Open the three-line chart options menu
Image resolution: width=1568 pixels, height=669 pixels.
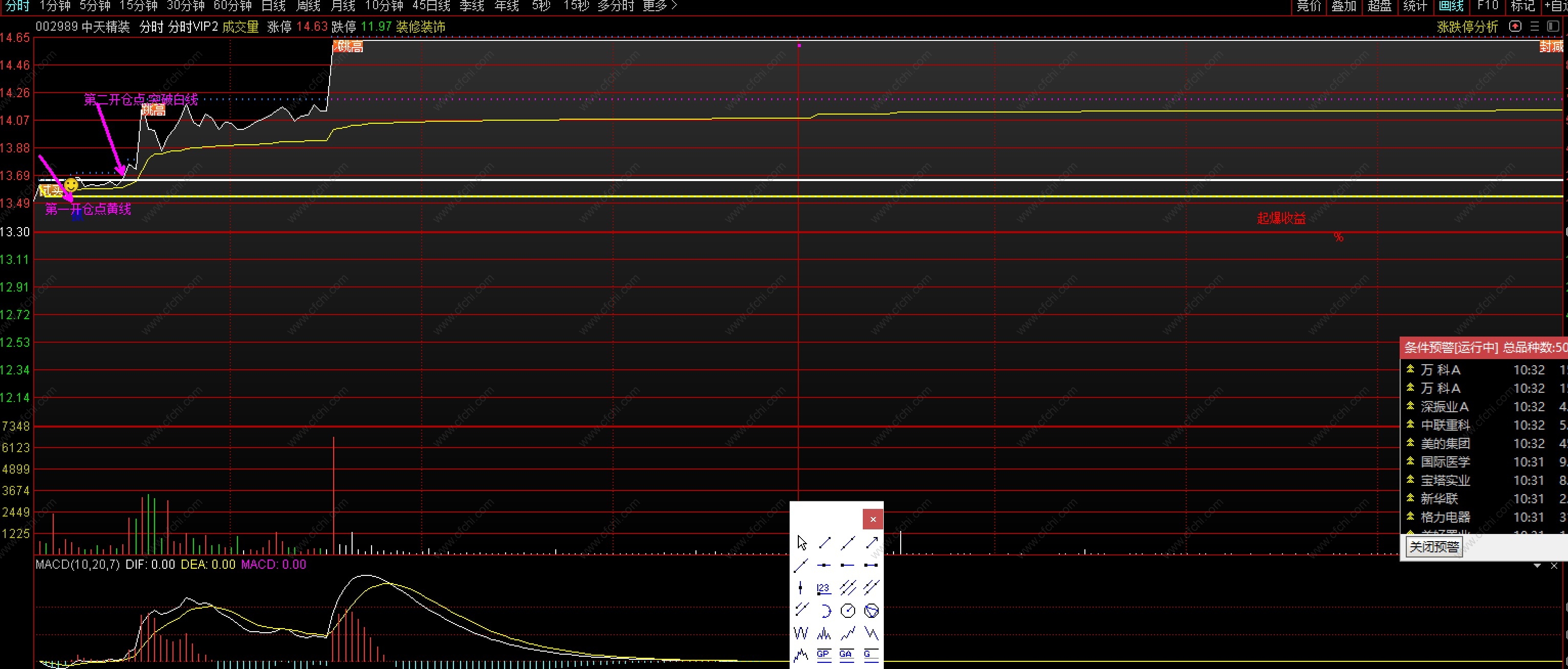click(1535, 26)
